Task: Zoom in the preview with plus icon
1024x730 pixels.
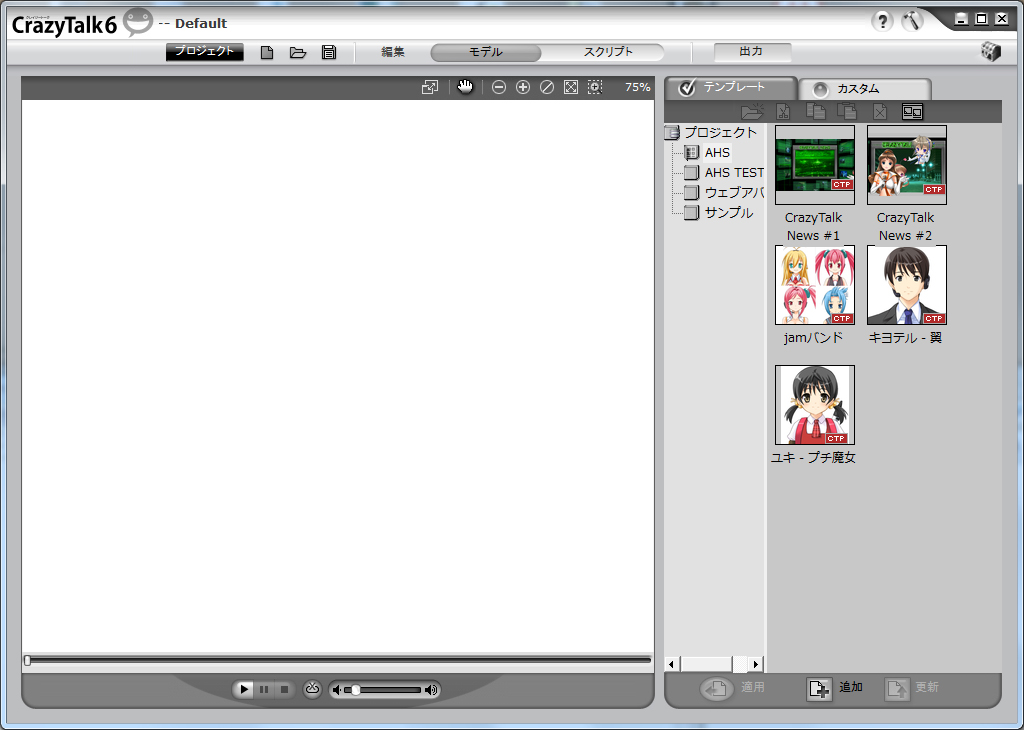Action: pos(522,87)
